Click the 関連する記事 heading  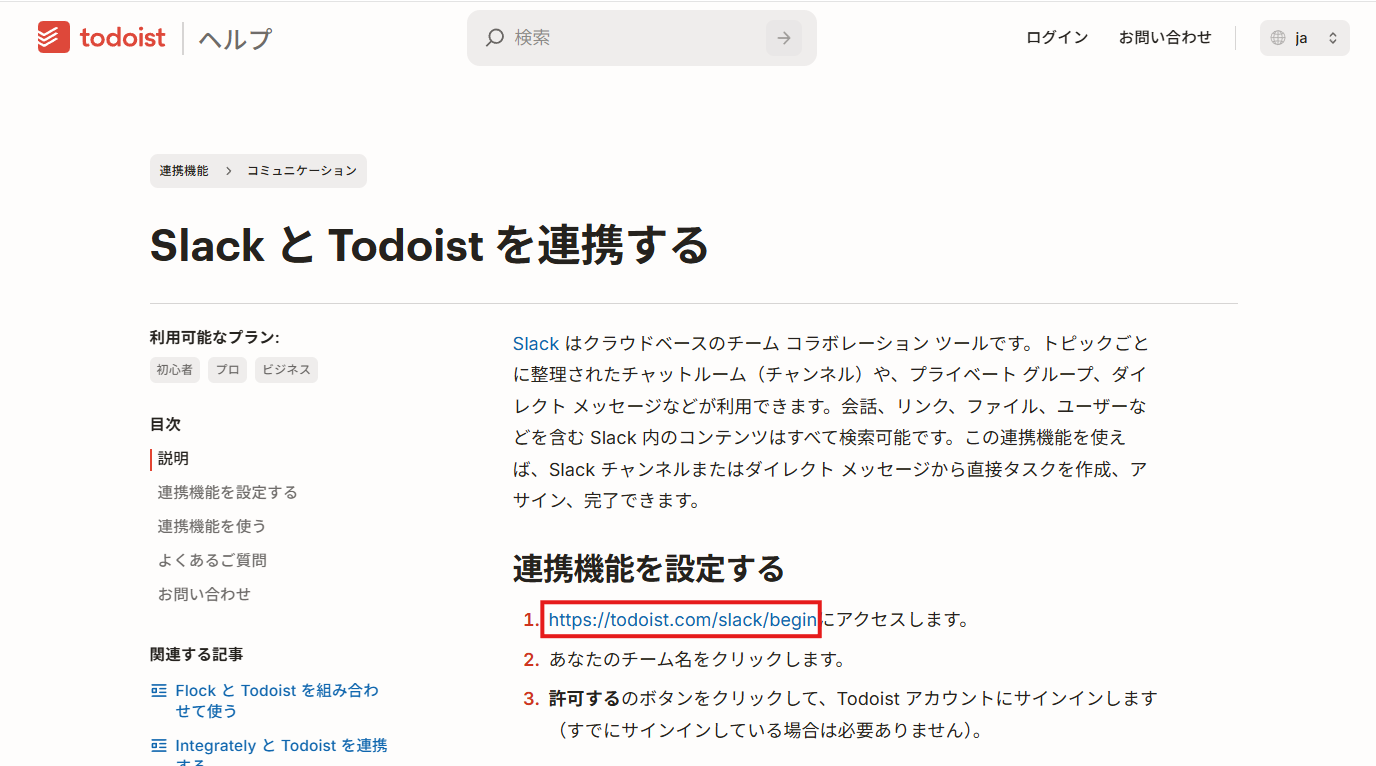[x=197, y=655]
